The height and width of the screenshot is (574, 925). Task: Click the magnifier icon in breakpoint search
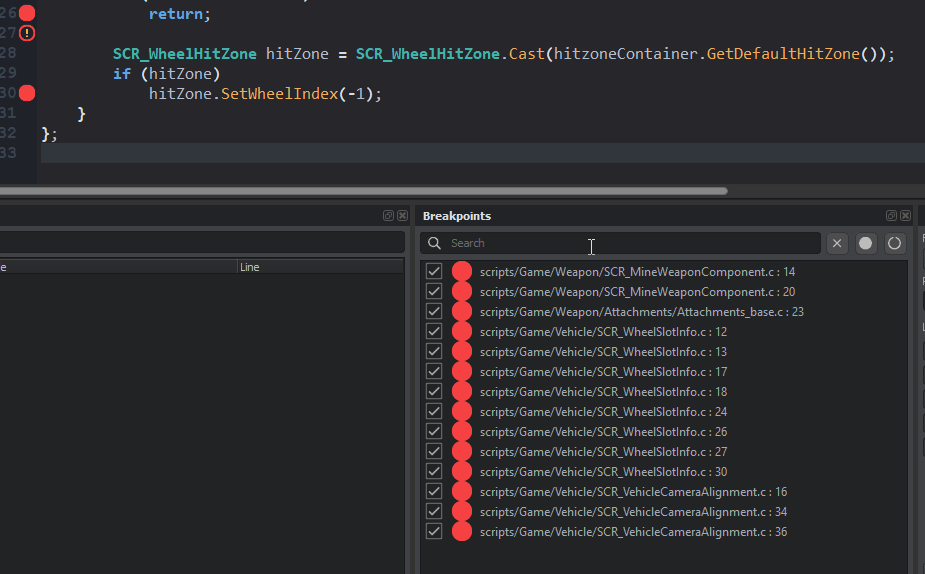(x=435, y=243)
